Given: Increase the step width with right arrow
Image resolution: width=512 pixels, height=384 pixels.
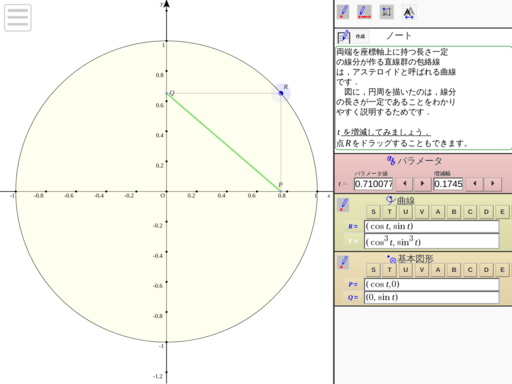Looking at the screenshot, I should click(x=493, y=184).
